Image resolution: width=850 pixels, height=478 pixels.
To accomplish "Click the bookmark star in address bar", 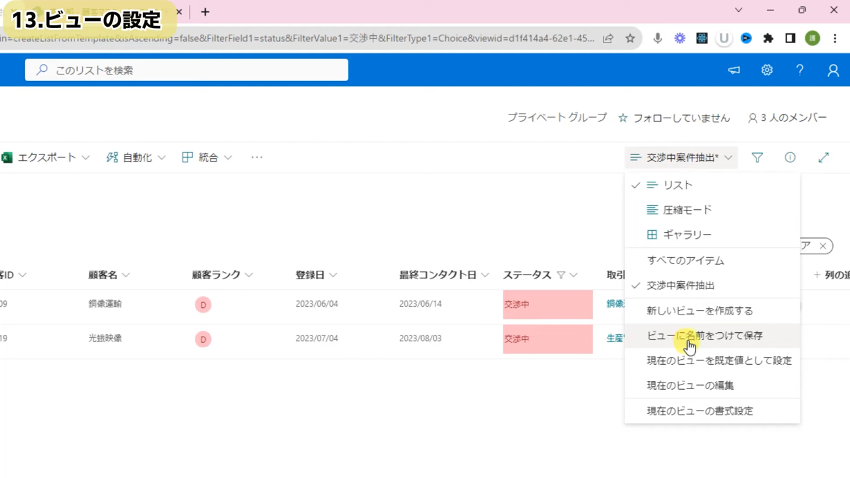I will [630, 38].
